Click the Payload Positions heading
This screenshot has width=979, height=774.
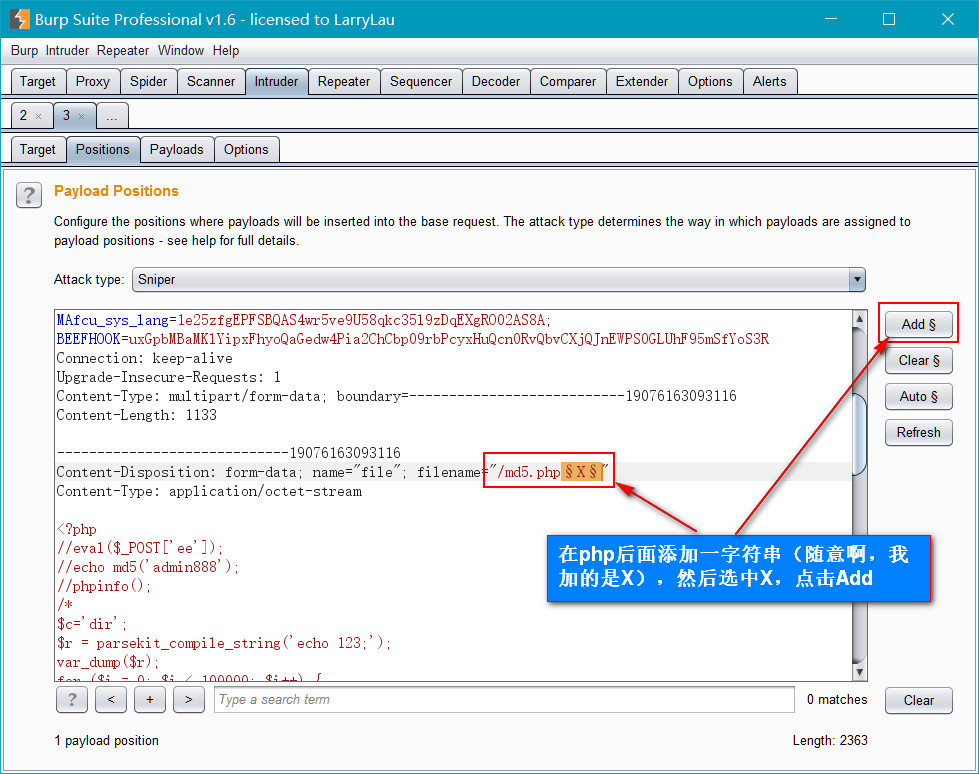click(x=116, y=191)
